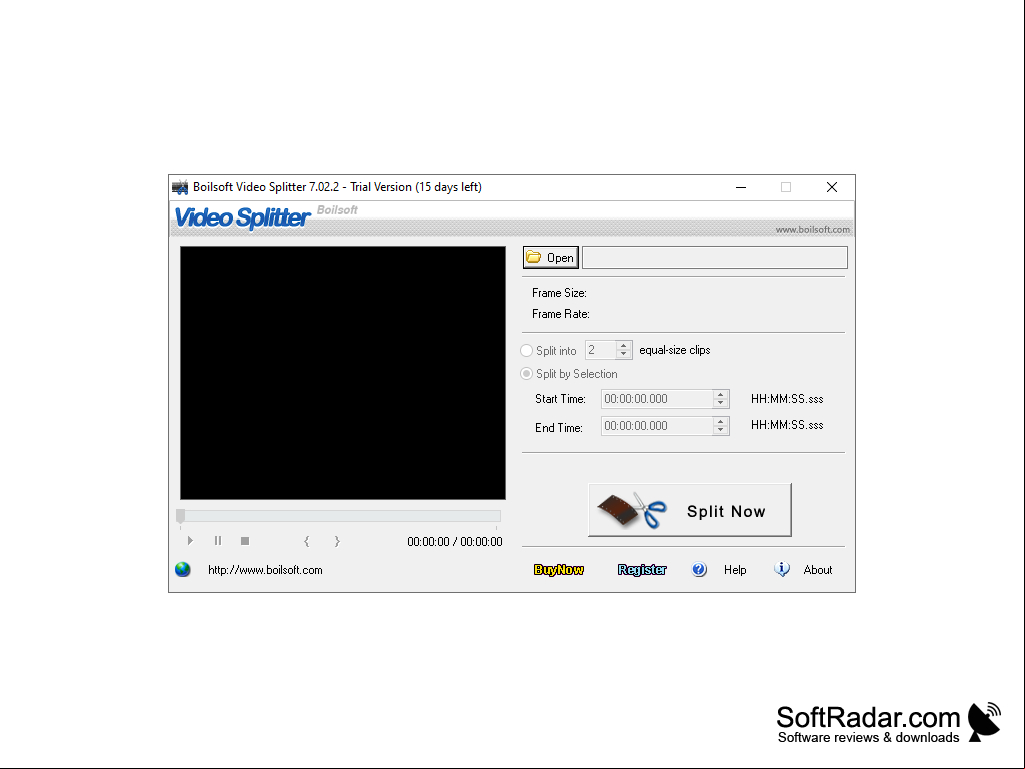The width and height of the screenshot is (1025, 769).
Task: Click the black video preview area
Action: (x=343, y=373)
